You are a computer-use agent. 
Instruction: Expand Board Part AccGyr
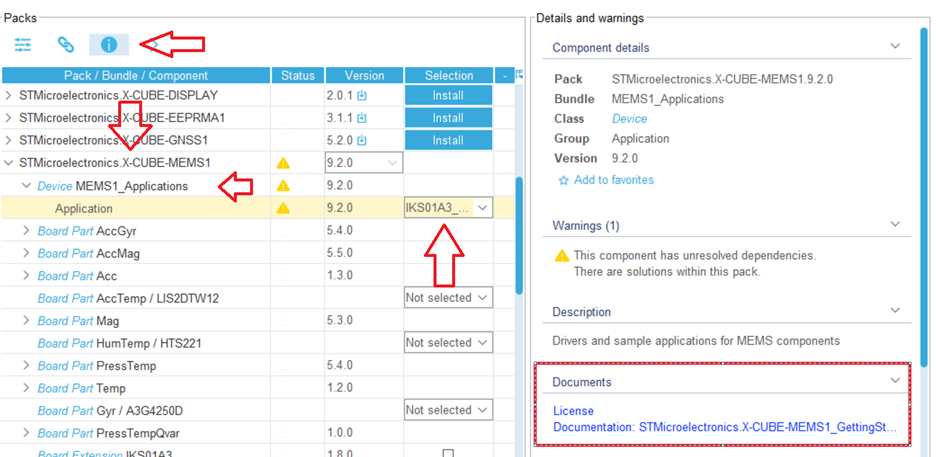[26, 231]
